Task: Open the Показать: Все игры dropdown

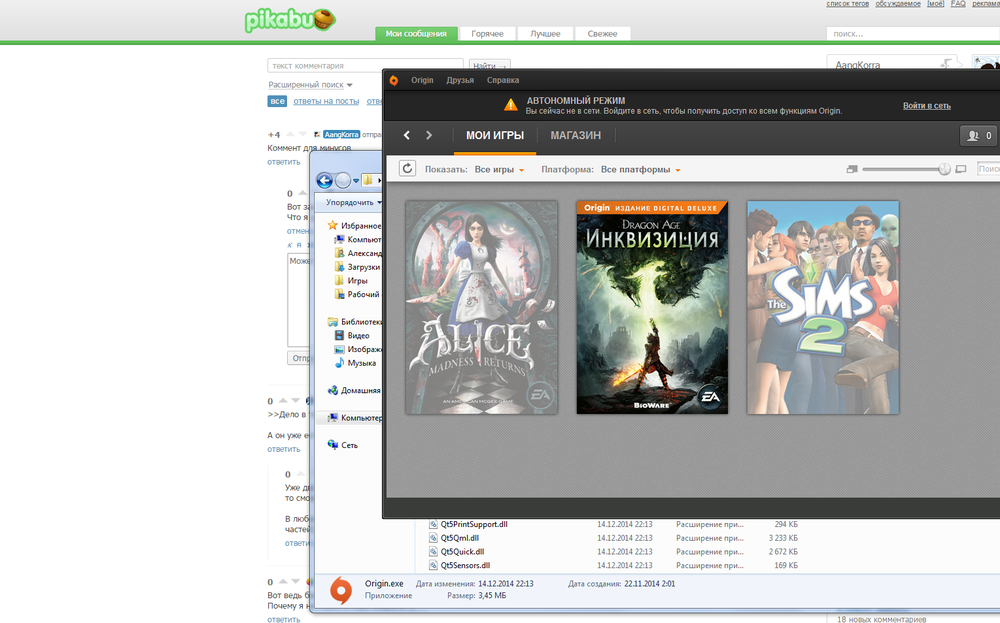Action: [499, 170]
